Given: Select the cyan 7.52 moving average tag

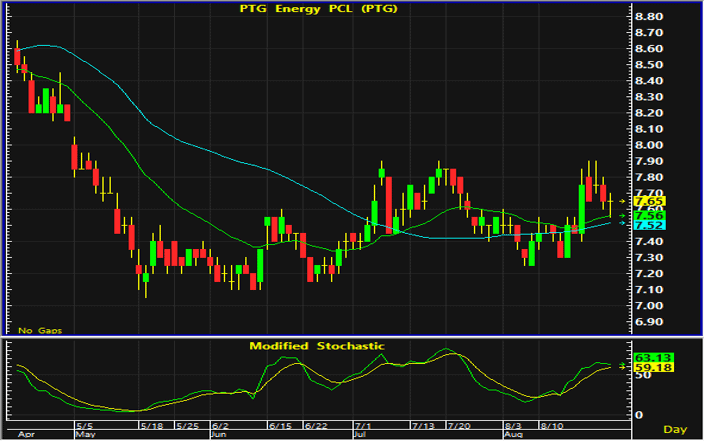Looking at the screenshot, I should point(649,225).
